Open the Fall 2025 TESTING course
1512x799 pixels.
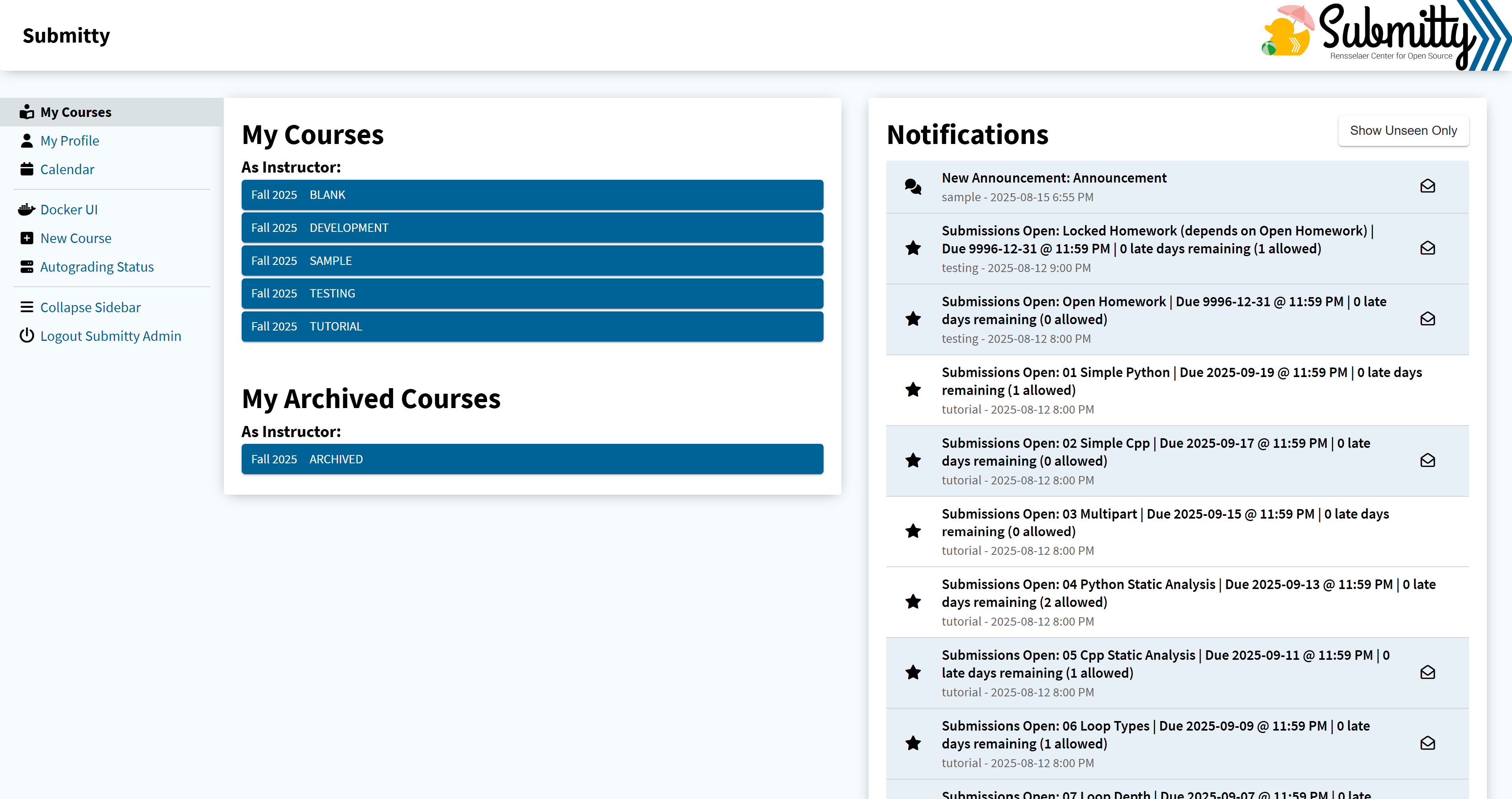(x=532, y=293)
